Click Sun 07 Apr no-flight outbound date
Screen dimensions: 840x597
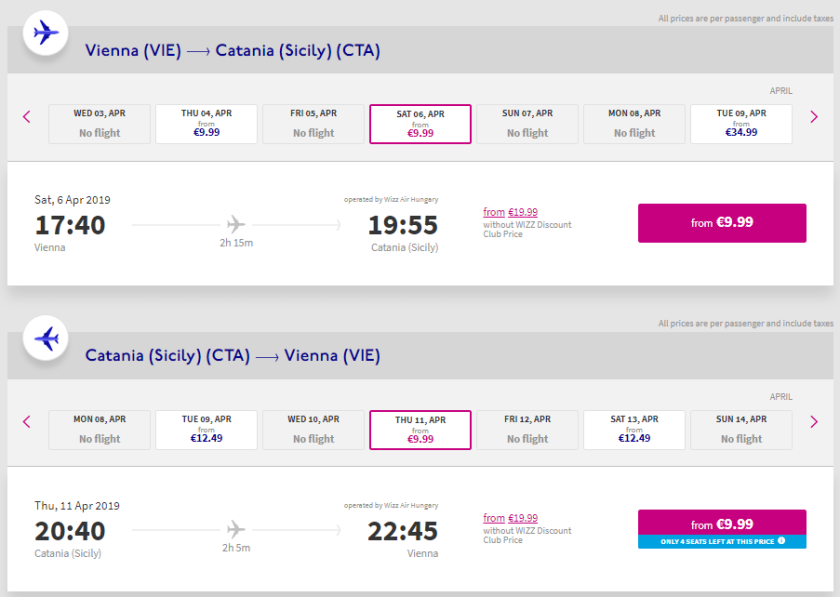click(527, 124)
